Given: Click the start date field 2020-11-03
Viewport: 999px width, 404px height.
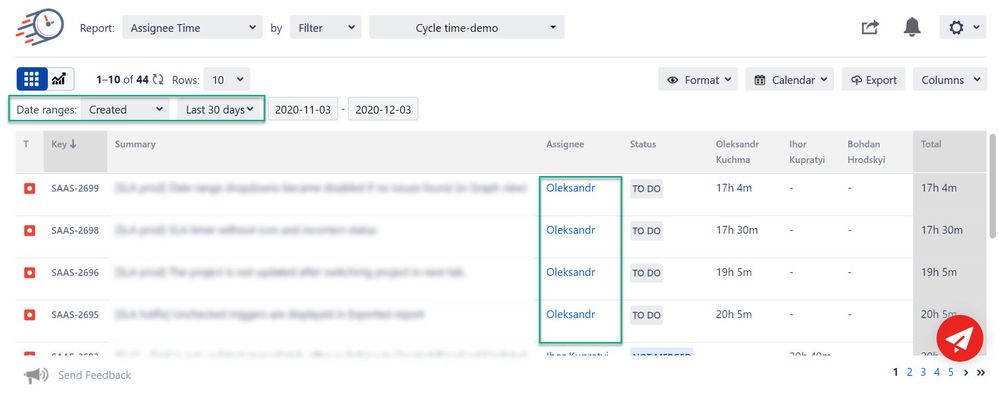Looking at the screenshot, I should pos(303,110).
